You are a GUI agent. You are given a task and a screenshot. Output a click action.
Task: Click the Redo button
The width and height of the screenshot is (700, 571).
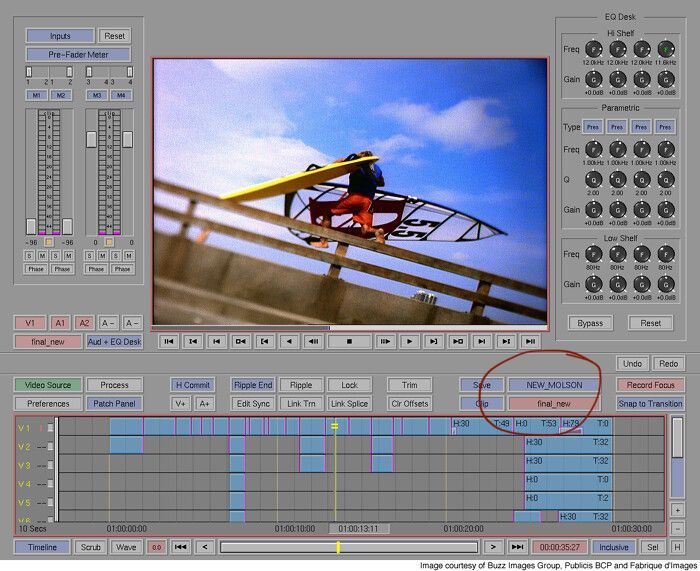click(668, 363)
